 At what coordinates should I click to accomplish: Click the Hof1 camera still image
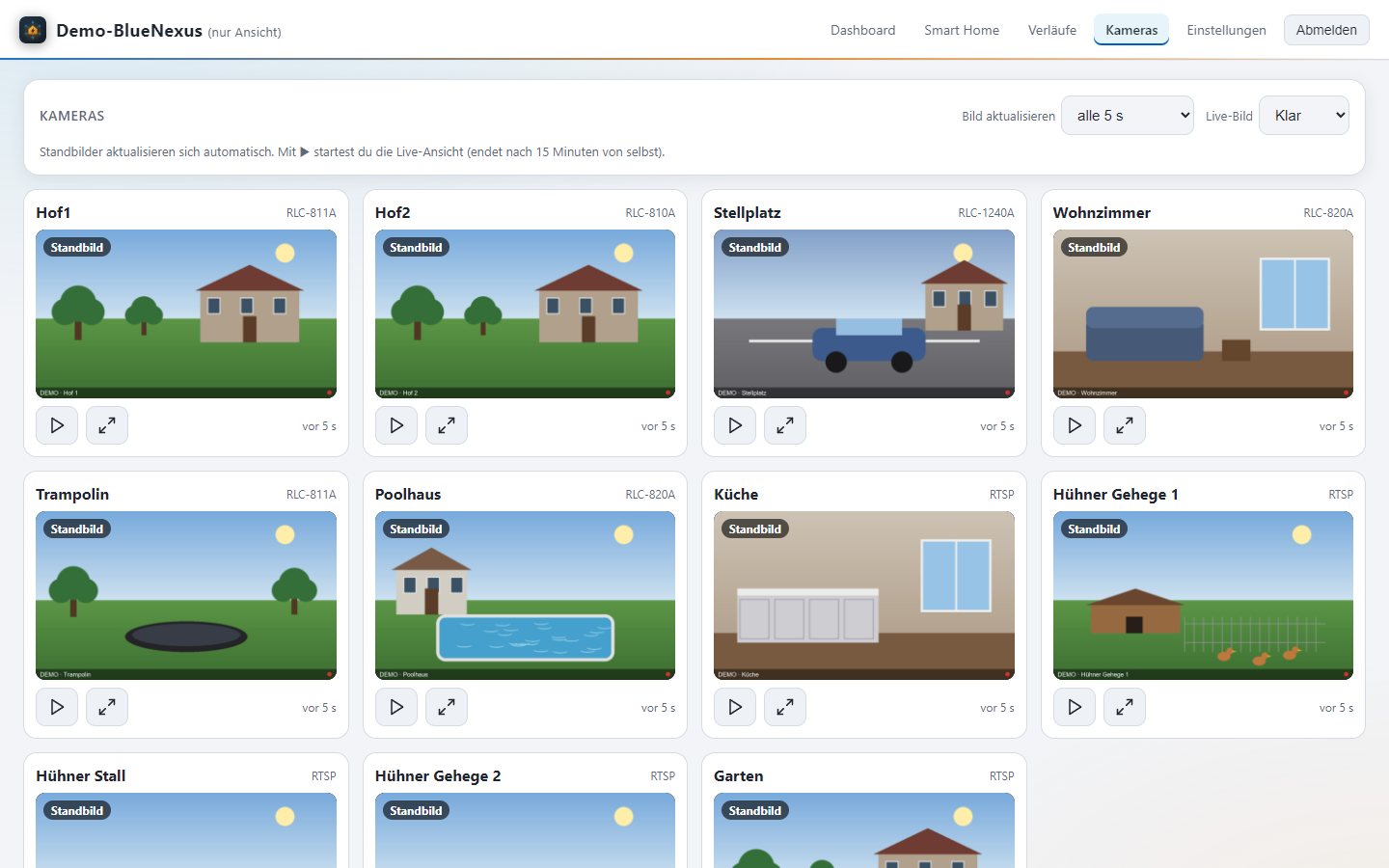[186, 313]
